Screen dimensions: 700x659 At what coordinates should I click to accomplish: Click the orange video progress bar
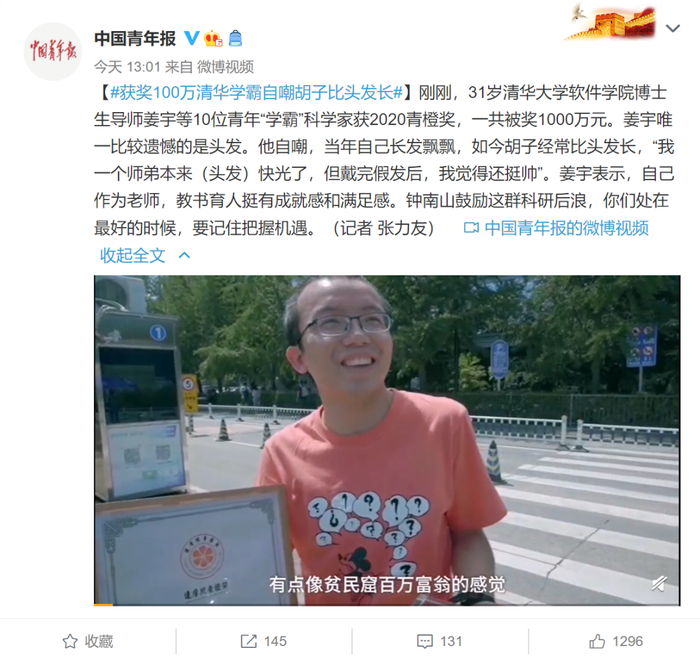pyautogui.click(x=103, y=604)
